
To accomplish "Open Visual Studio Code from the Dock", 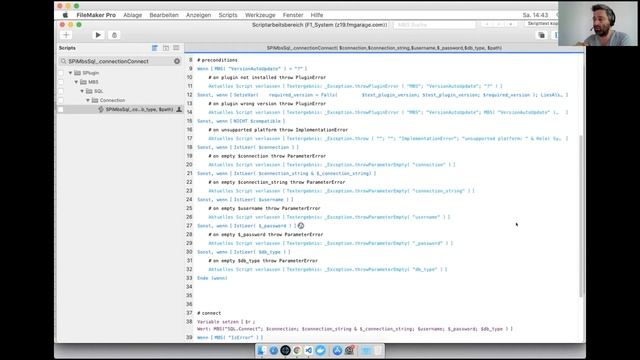I will 309,350.
